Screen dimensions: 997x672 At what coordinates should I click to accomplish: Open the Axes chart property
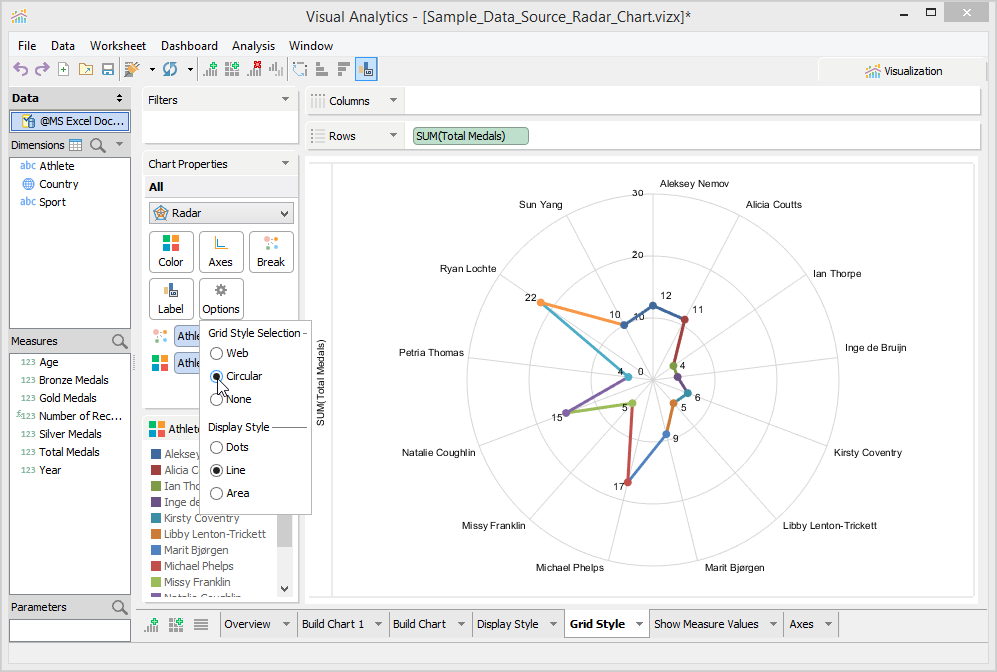point(221,252)
